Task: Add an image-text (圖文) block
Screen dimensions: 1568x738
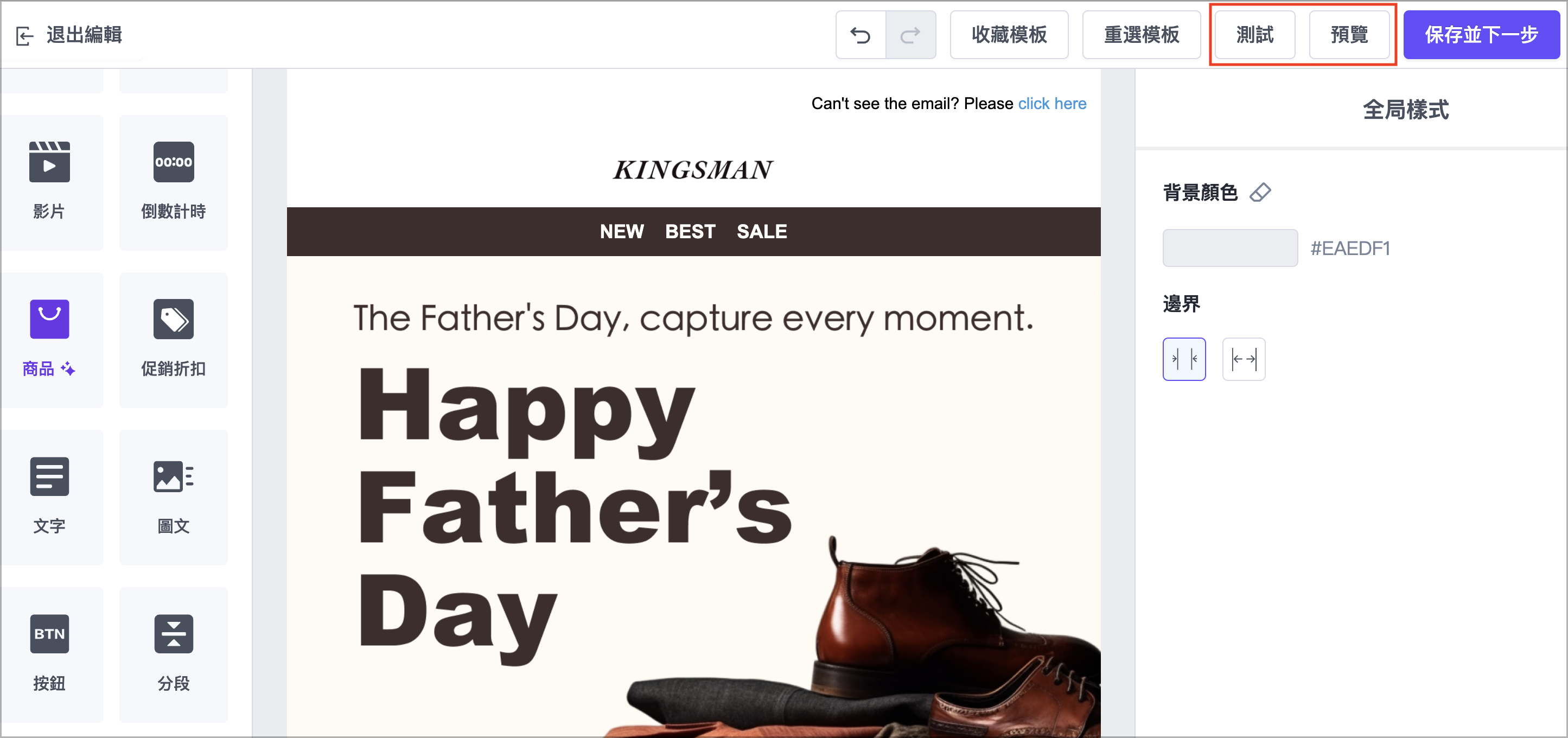Action: click(174, 494)
